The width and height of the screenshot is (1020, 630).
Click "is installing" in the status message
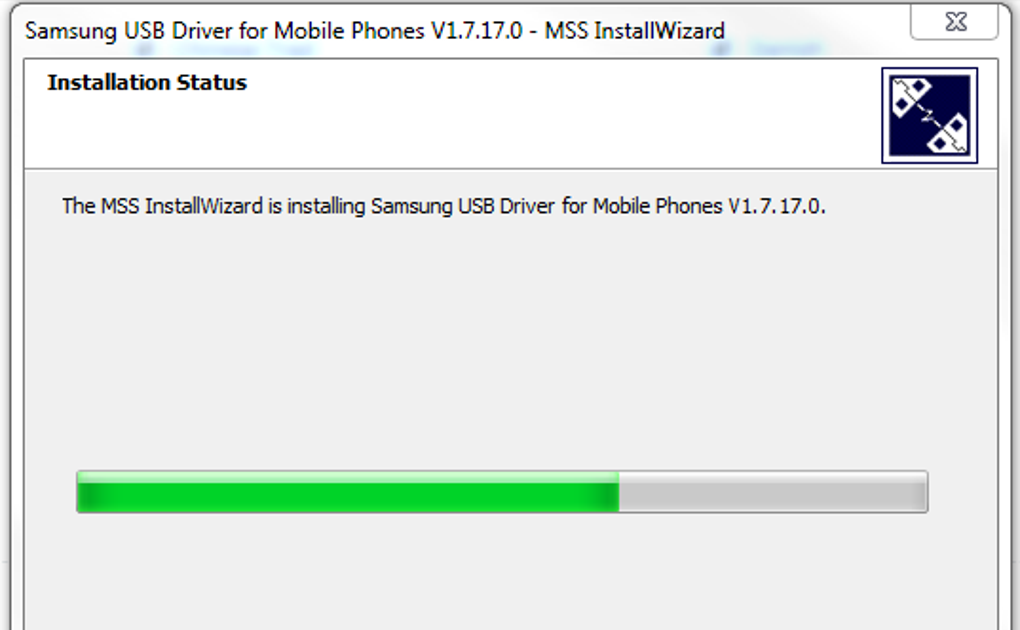coord(316,206)
